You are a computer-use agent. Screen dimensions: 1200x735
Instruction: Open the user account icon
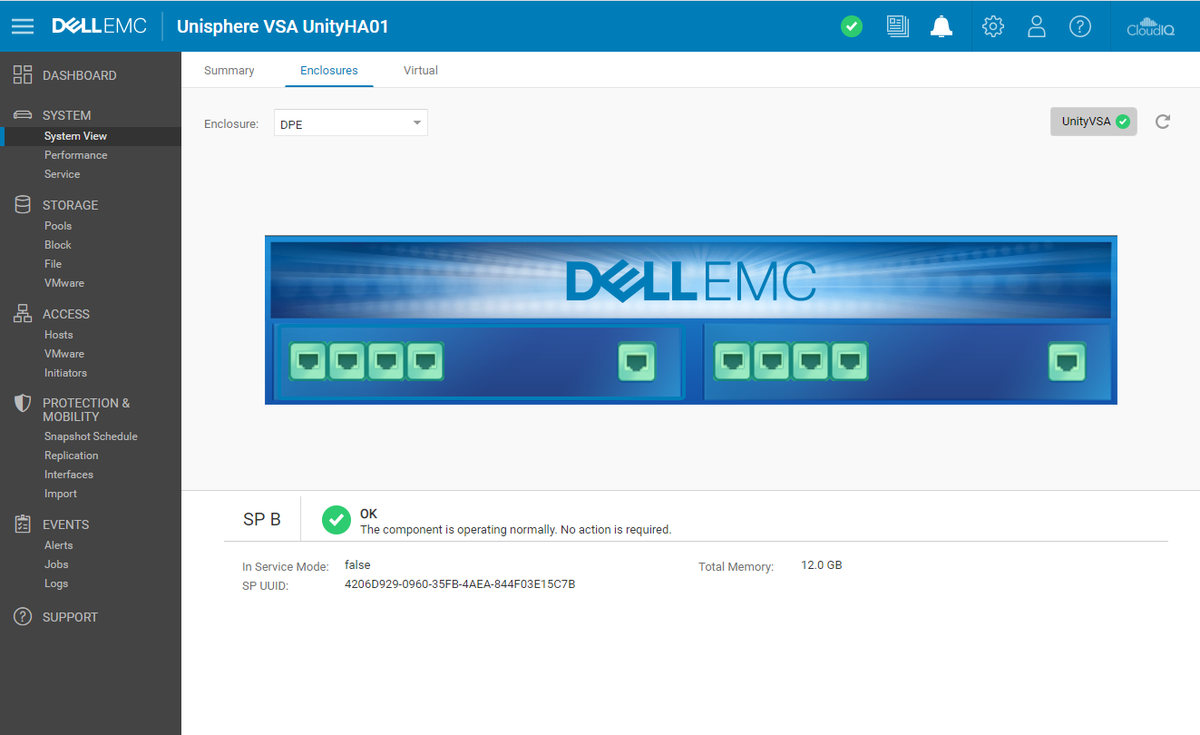[x=1037, y=27]
